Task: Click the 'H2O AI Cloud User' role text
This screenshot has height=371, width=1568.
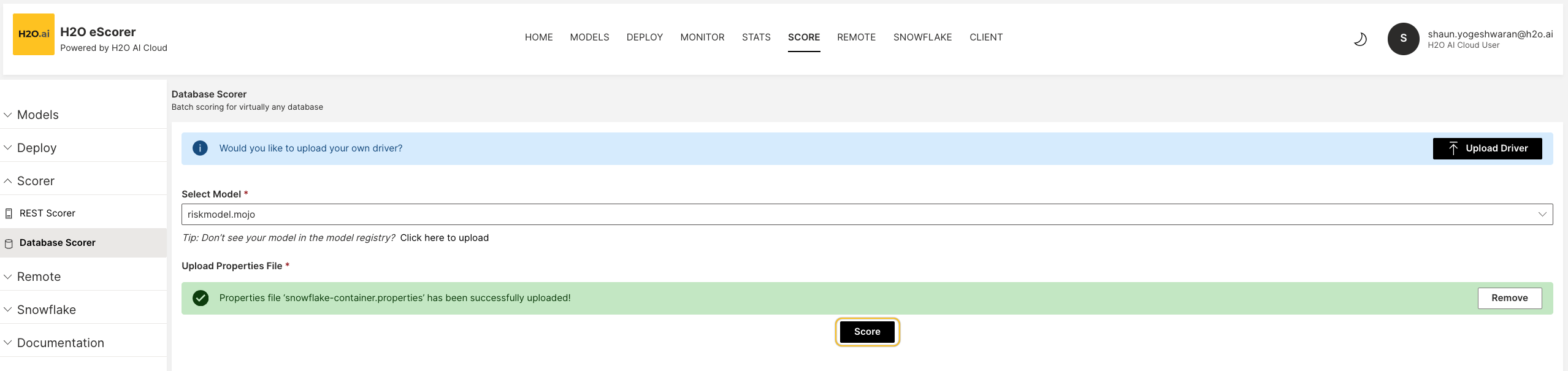Action: tap(1463, 45)
